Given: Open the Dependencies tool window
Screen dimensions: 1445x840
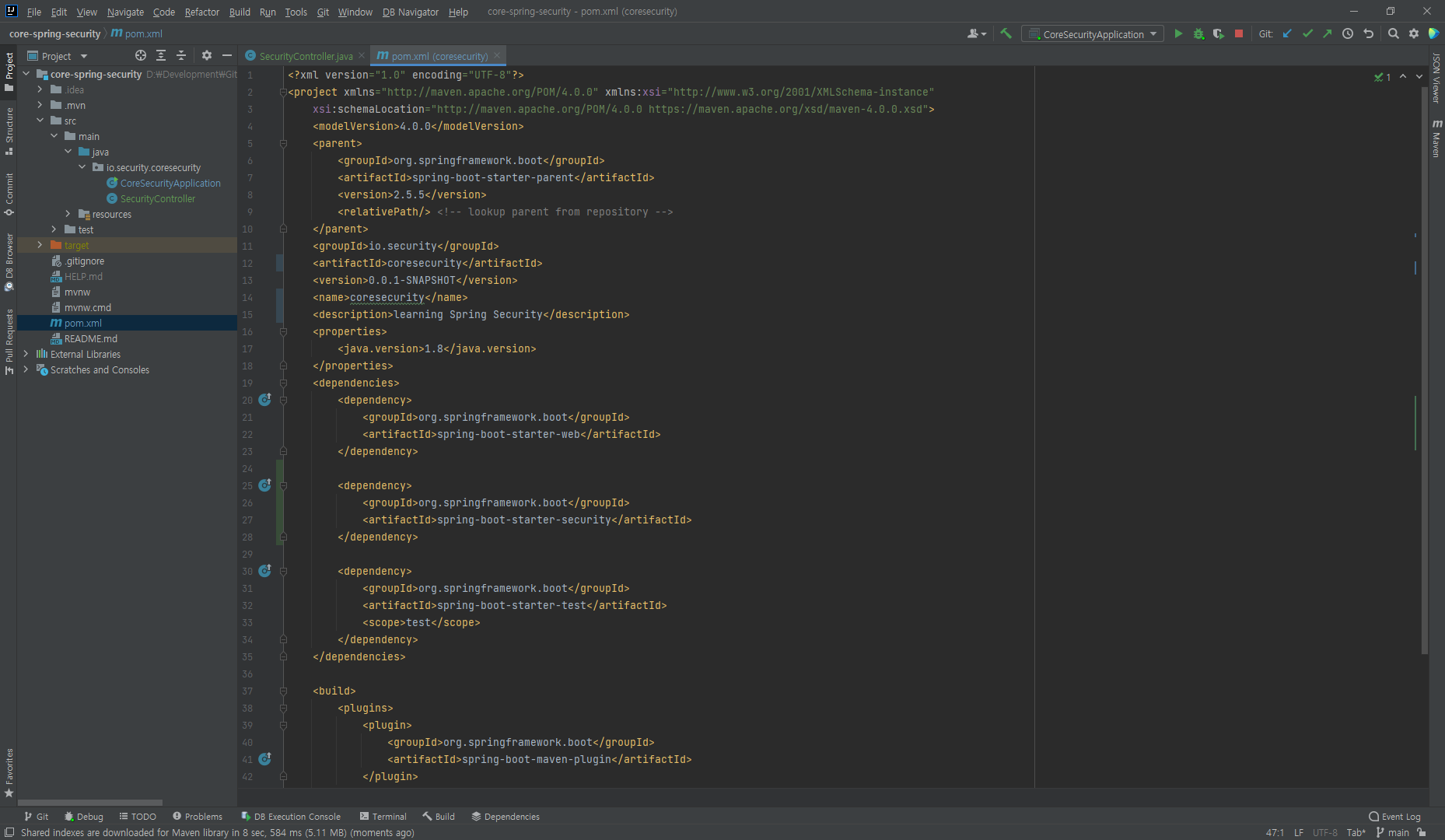Looking at the screenshot, I should 506,817.
